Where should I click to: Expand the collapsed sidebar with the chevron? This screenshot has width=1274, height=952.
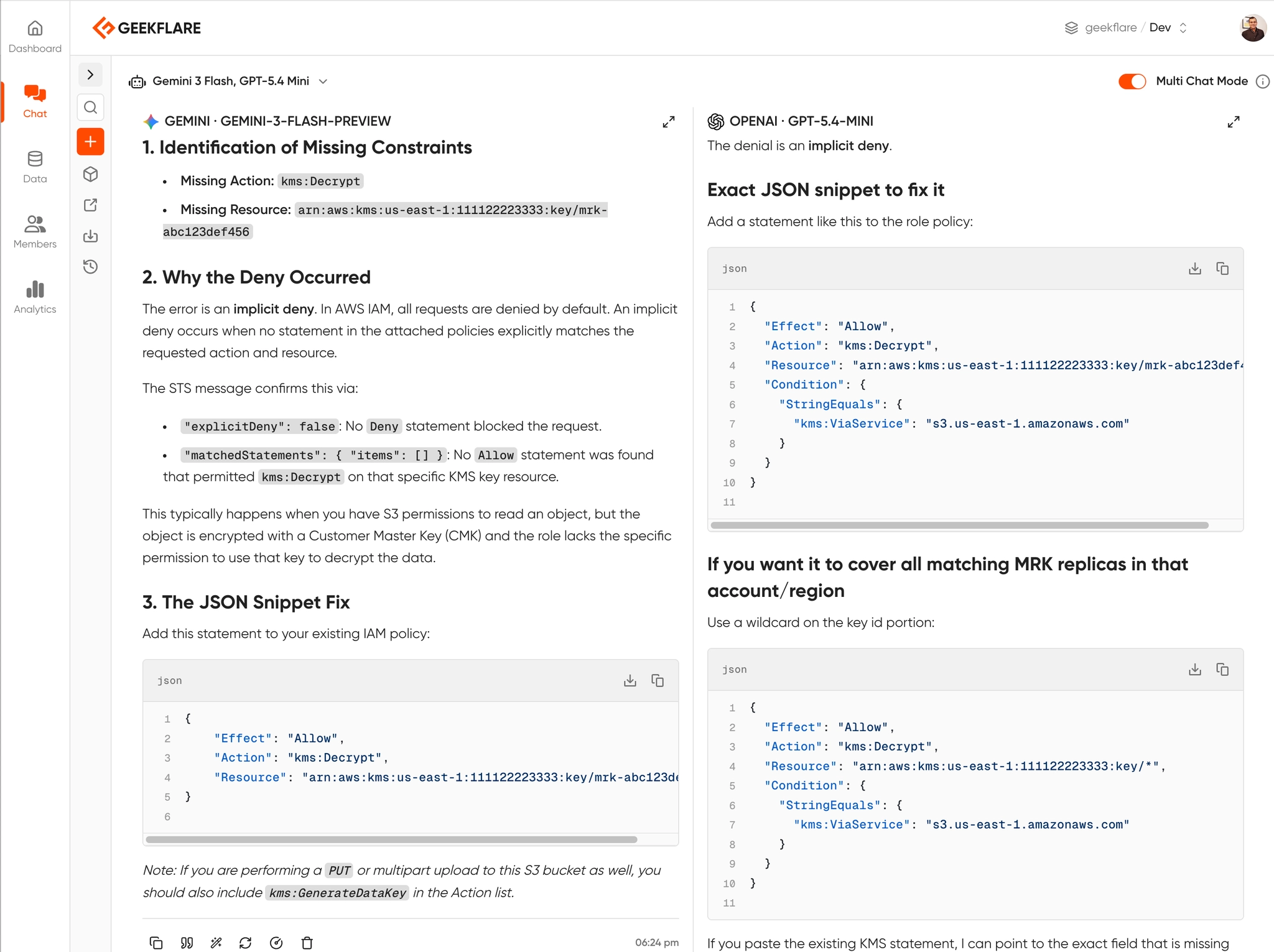pos(90,74)
